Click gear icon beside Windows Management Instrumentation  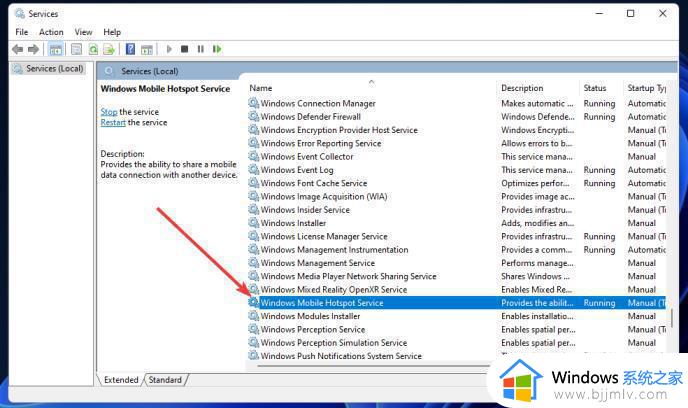pyautogui.click(x=254, y=249)
